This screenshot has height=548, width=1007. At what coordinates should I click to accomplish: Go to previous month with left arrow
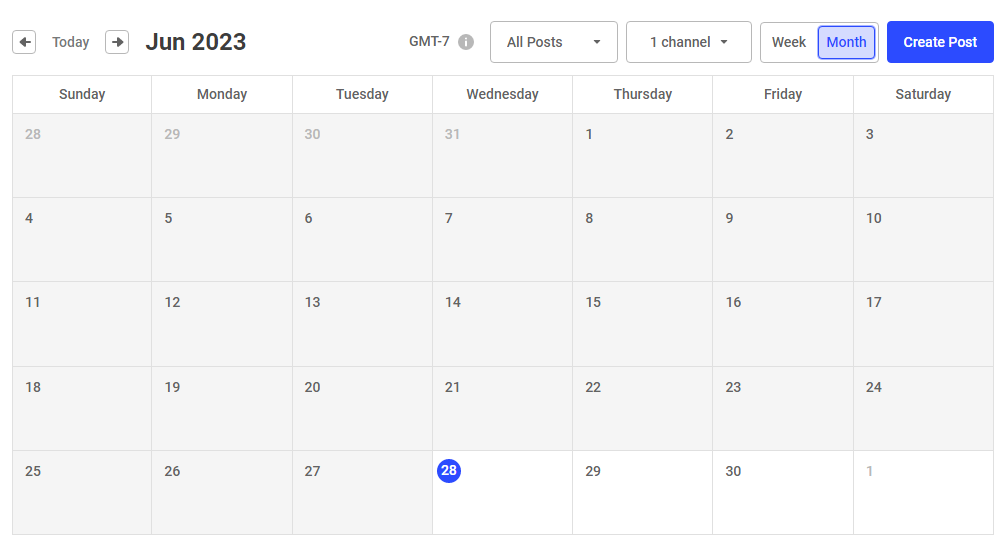[24, 42]
